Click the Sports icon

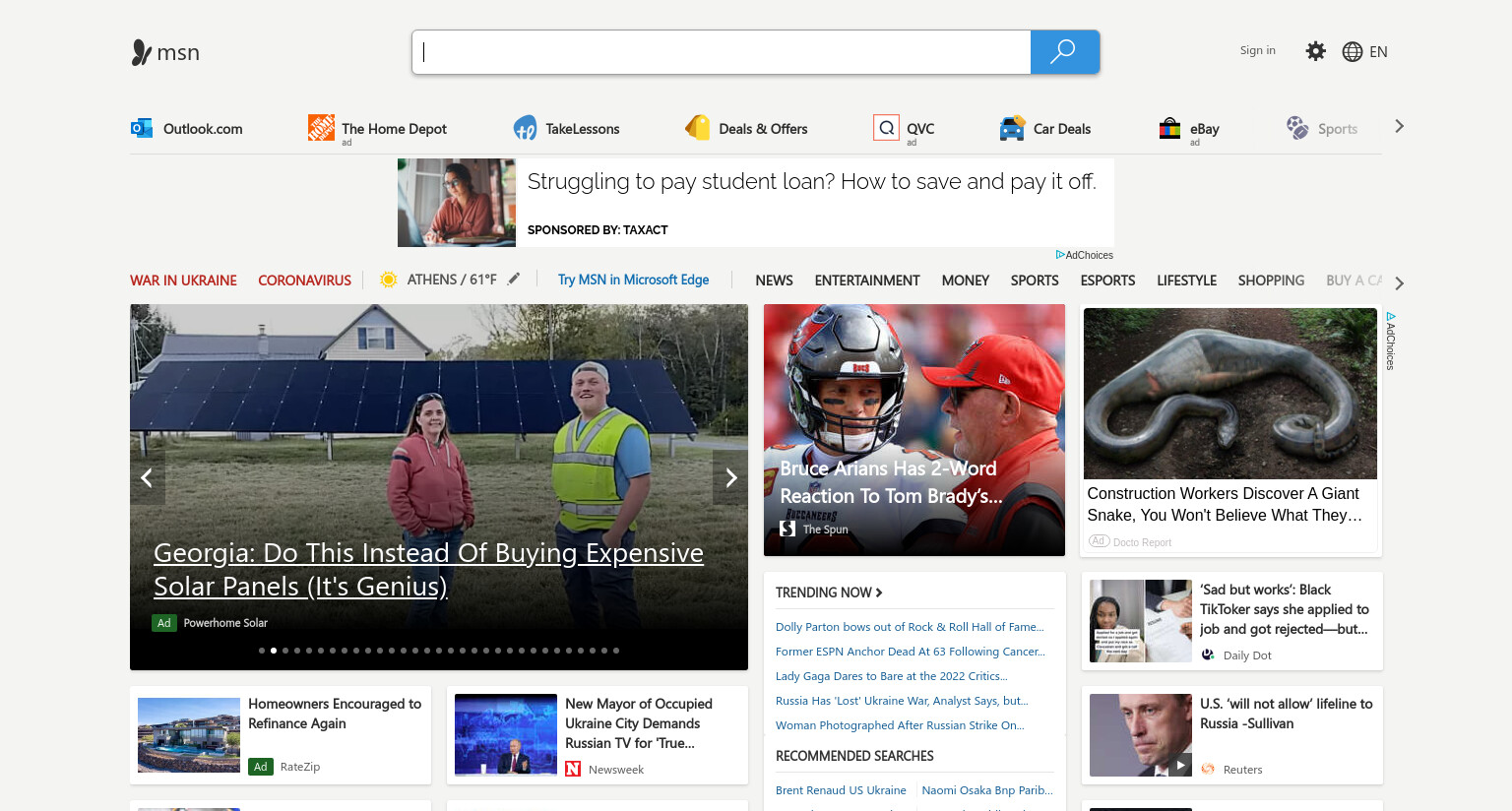1297,128
